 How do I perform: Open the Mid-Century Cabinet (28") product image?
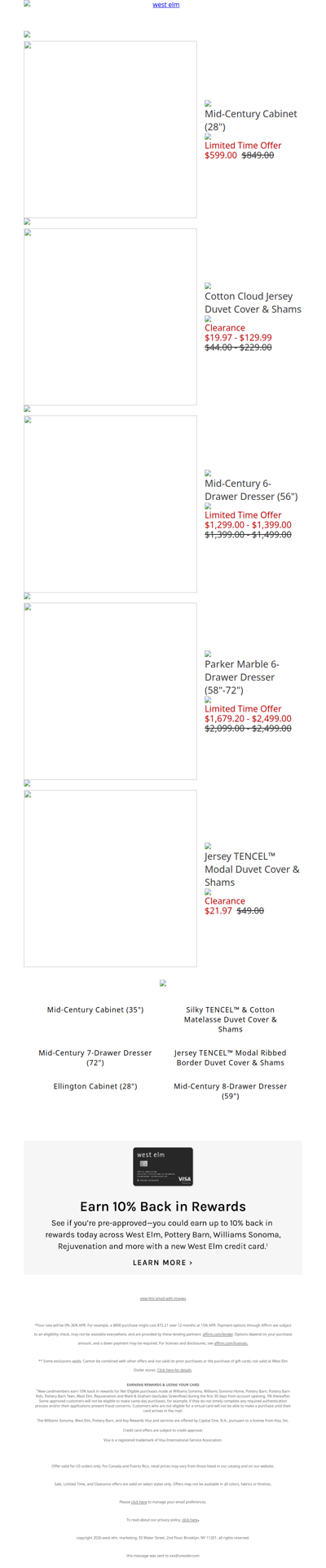pyautogui.click(x=110, y=130)
